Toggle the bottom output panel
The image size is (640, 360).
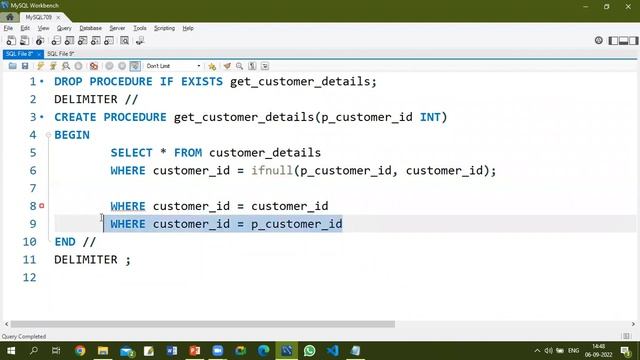tap(623, 40)
